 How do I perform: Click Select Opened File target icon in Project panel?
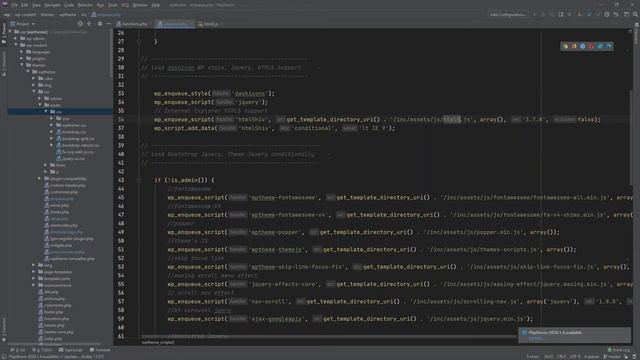(80, 24)
